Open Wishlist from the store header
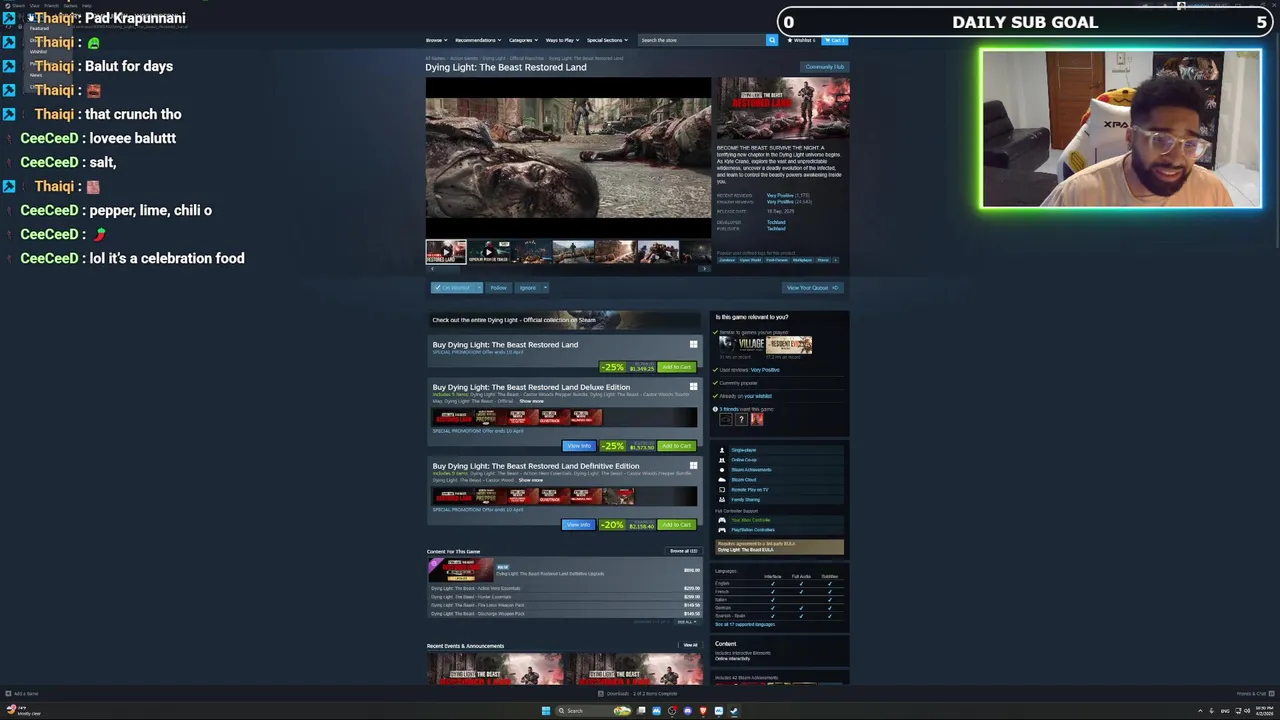Screen dimensions: 1280x720 pos(800,40)
